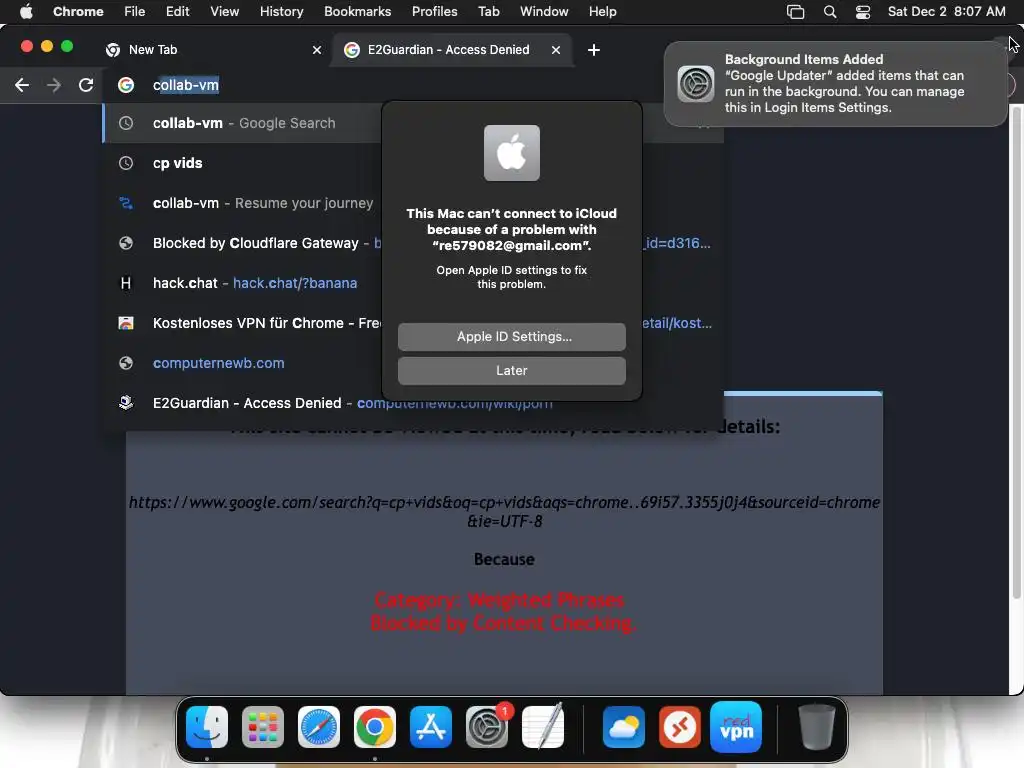Screen dimensions: 1024x768
Task: Open the Blocked by Cloudflare Gateway suggestion
Action: click(242, 243)
